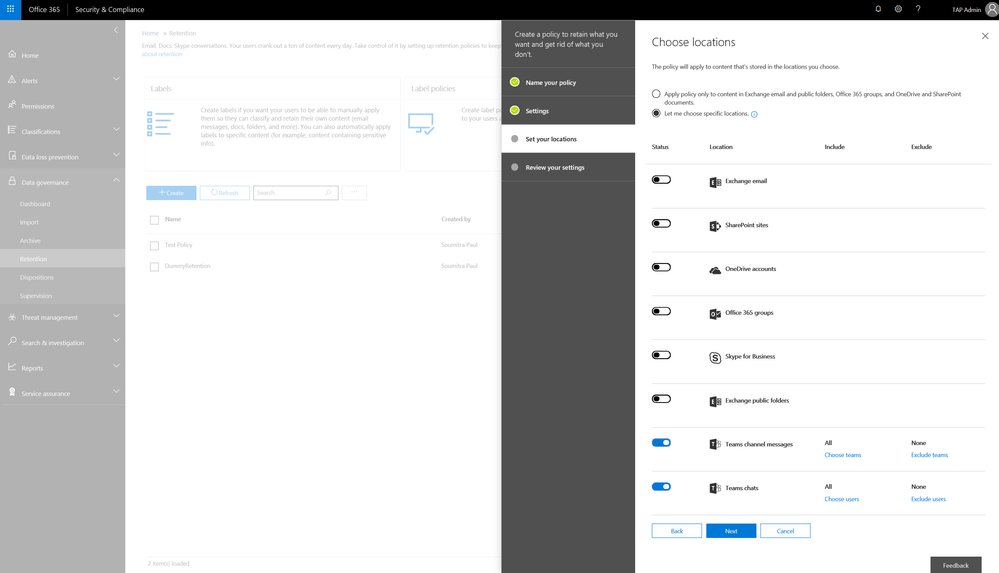The height and width of the screenshot is (573, 999).
Task: Enable the OneDrive accounts toggle
Action: (x=661, y=267)
